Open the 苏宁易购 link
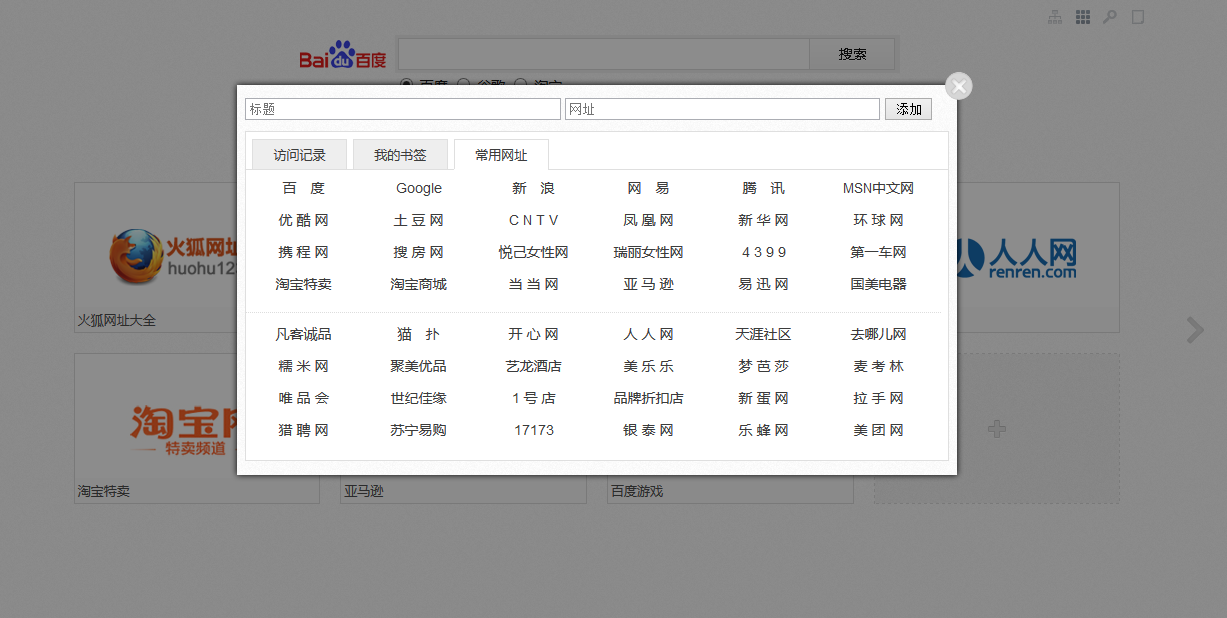 (419, 430)
